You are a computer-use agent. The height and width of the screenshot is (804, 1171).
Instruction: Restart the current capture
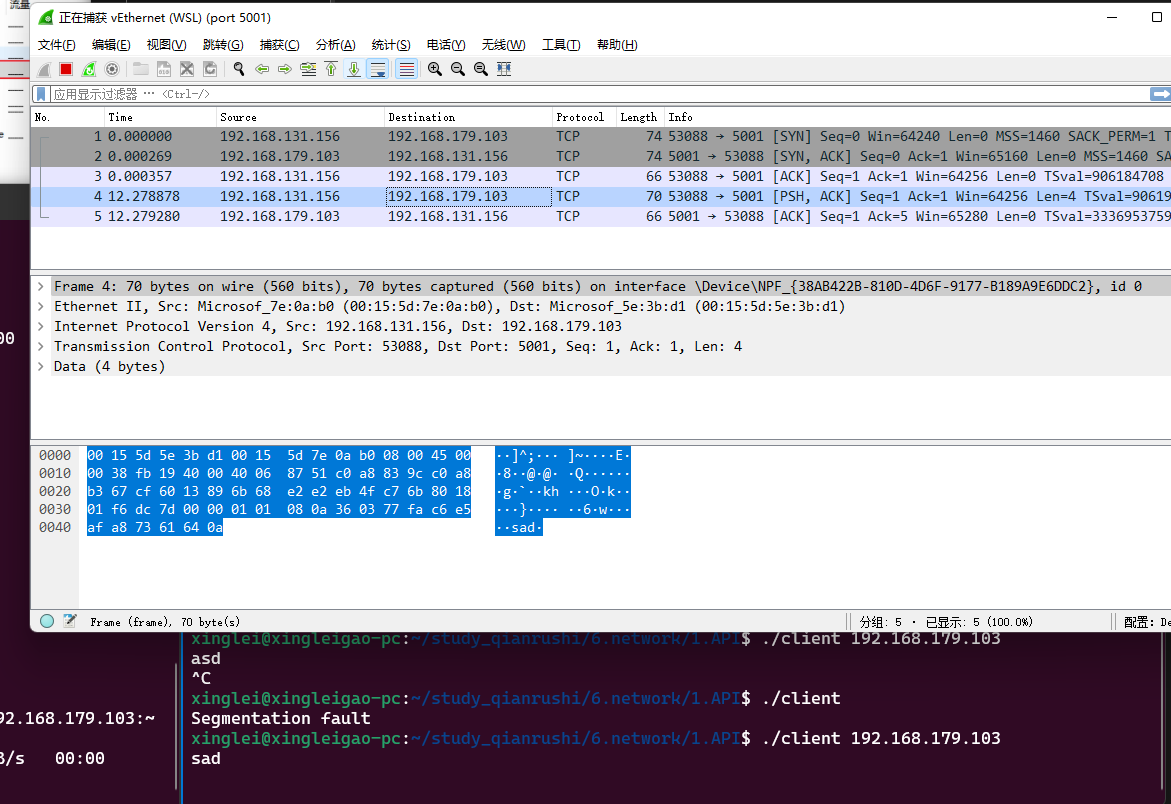coord(89,69)
